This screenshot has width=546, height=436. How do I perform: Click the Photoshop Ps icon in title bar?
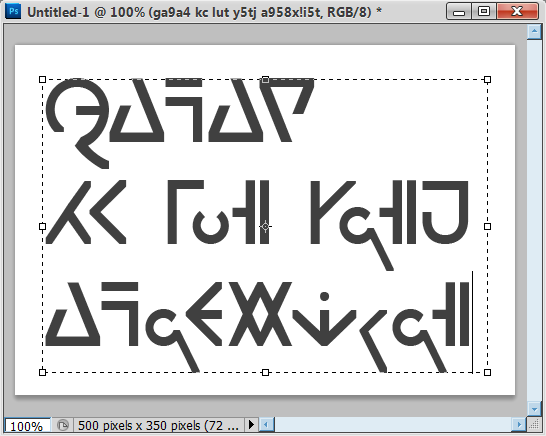point(14,11)
